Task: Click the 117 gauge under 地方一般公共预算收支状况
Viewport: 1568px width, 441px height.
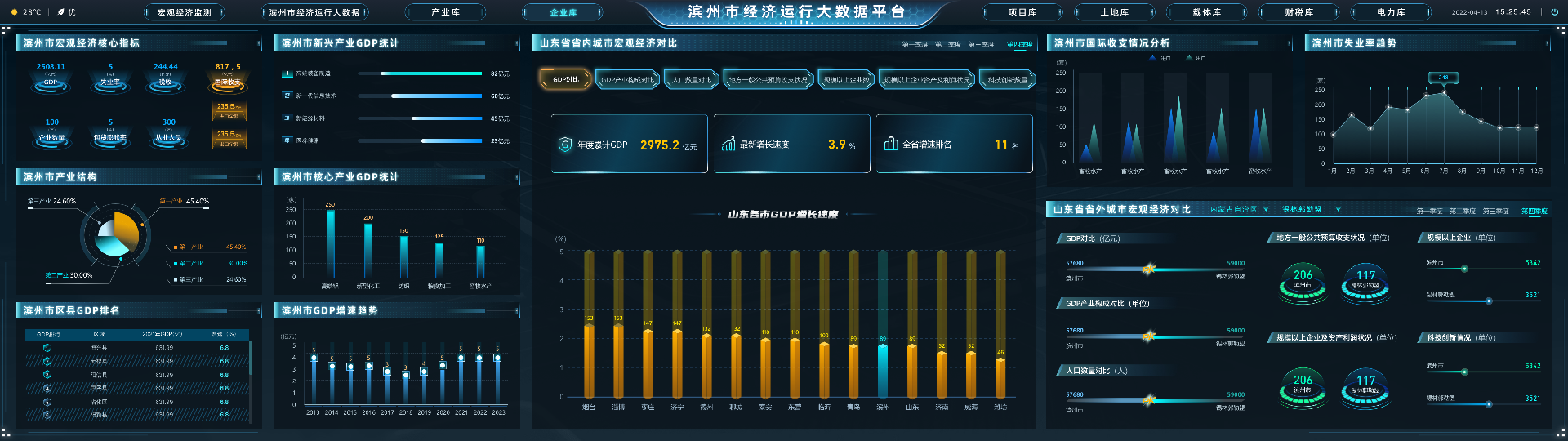Action: tap(1365, 283)
